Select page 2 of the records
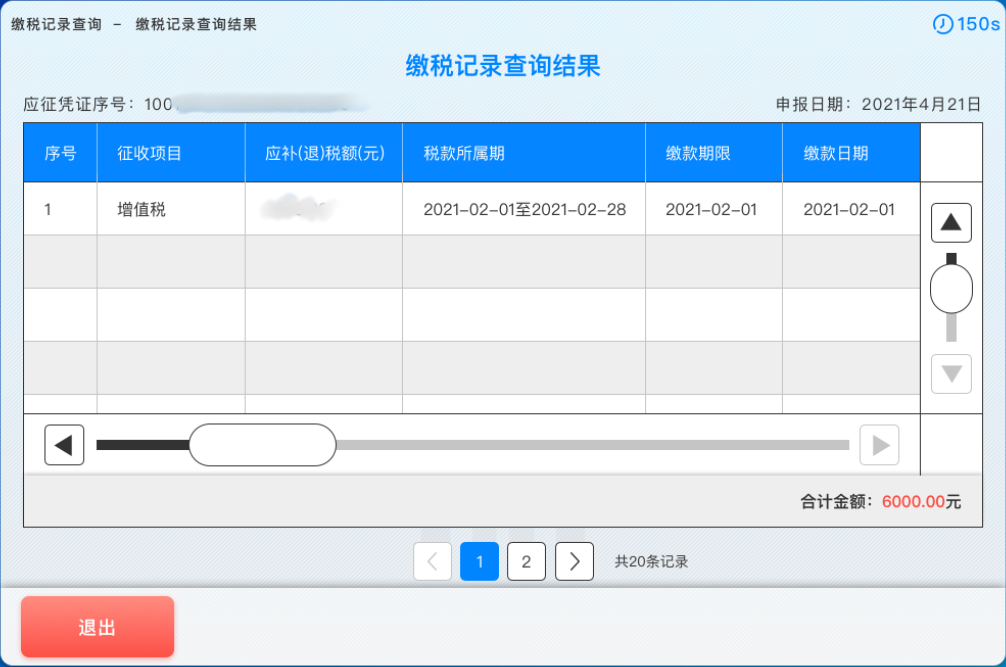Screen dimensions: 1006x667 pos(526,561)
